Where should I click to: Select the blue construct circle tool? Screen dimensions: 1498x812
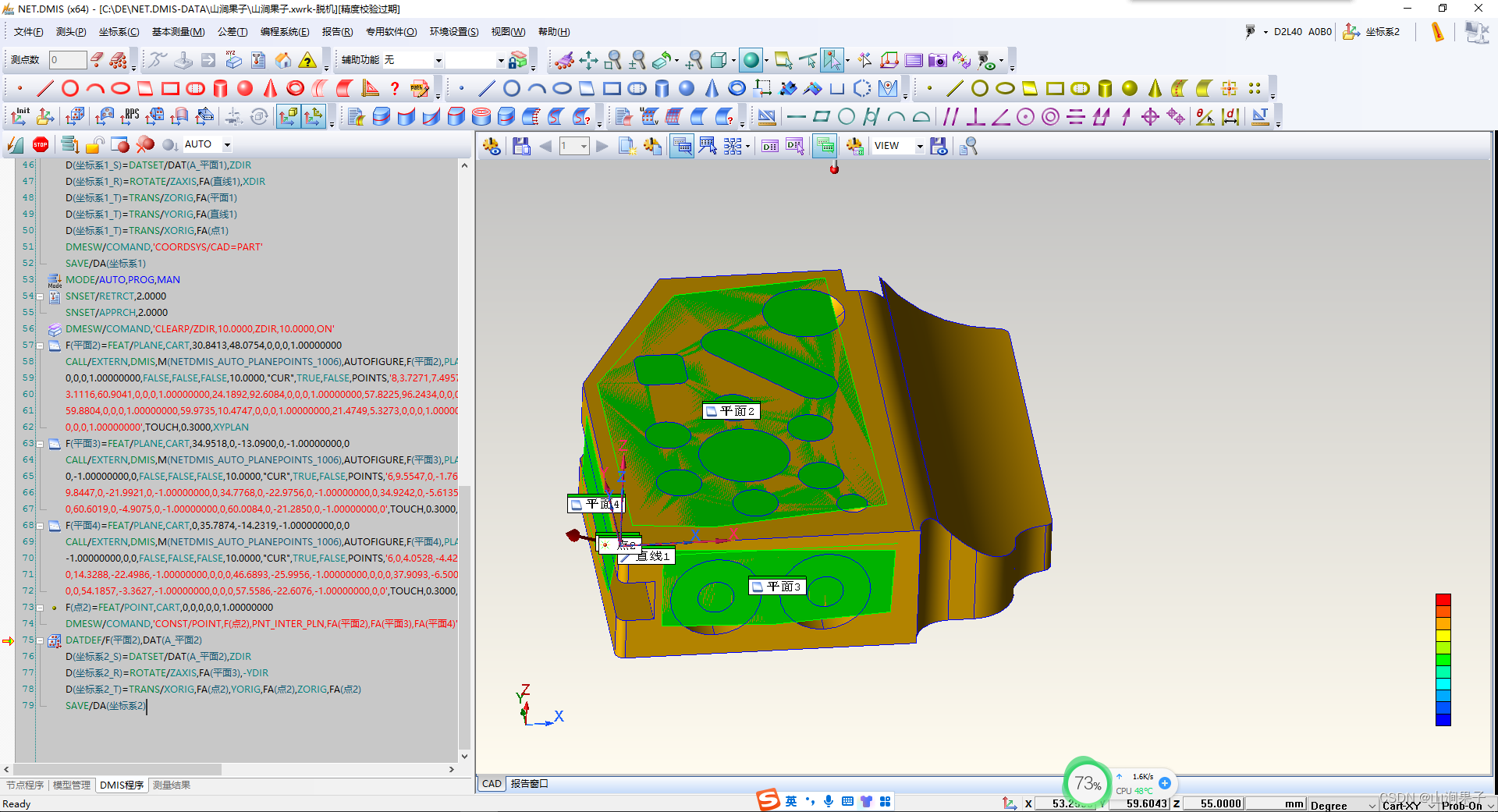pos(512,88)
